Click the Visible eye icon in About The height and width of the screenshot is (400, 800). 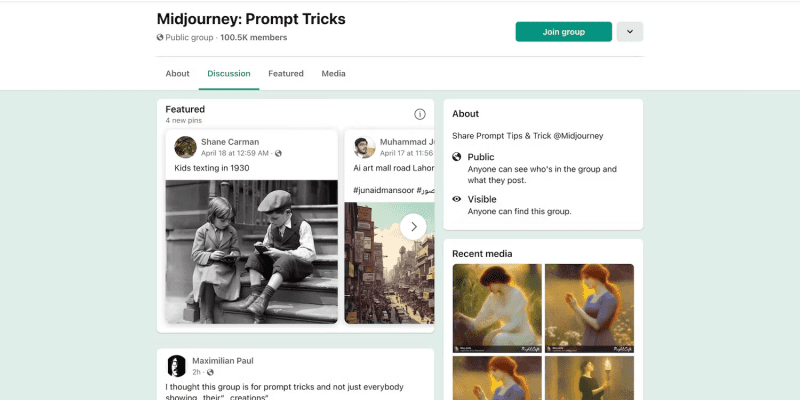457,199
